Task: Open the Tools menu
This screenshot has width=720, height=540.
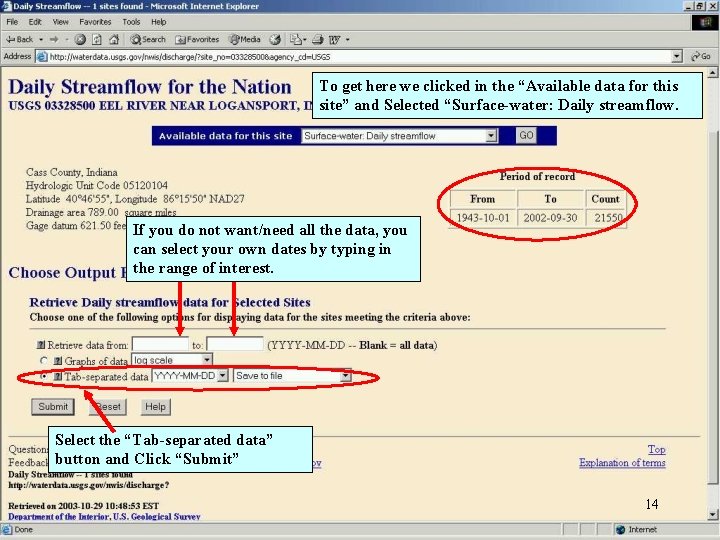Action: click(x=131, y=22)
